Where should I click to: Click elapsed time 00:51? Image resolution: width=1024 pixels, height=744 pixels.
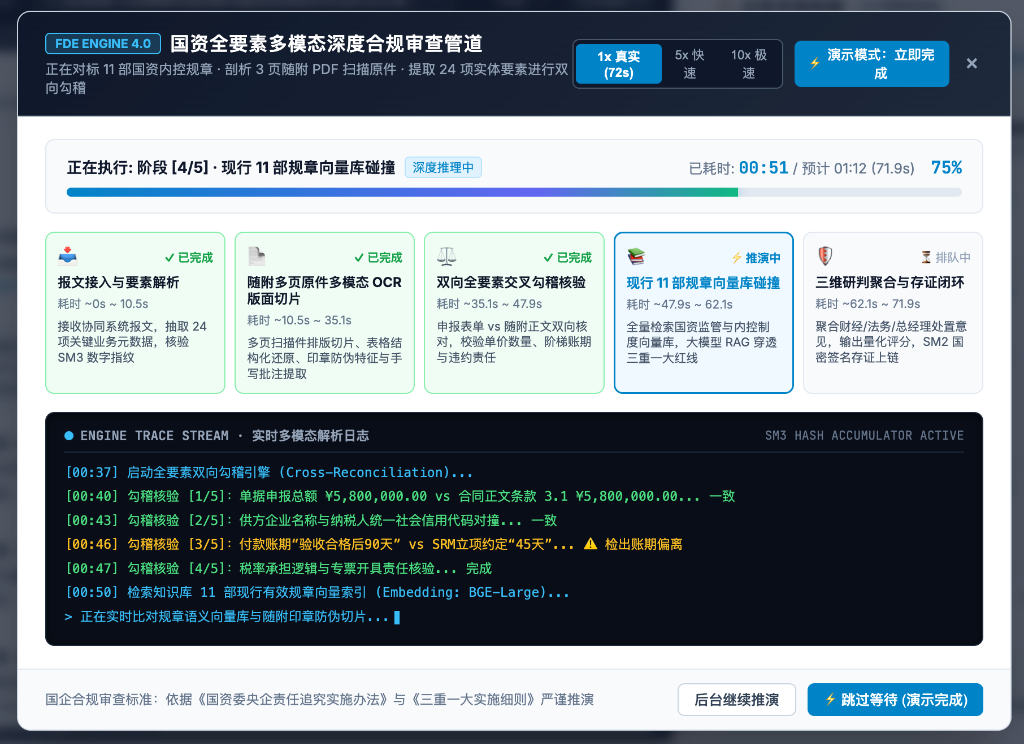tap(763, 168)
